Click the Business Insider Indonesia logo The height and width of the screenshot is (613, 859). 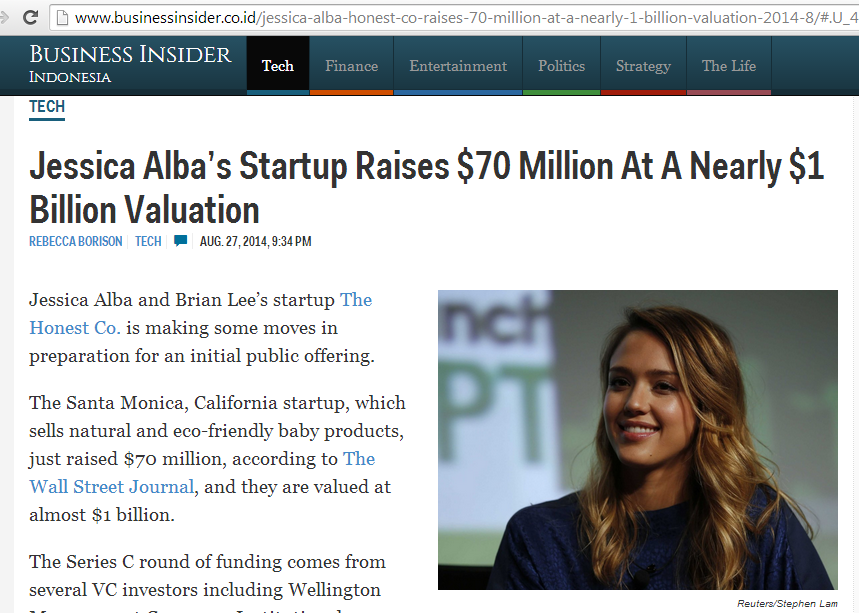click(x=130, y=64)
